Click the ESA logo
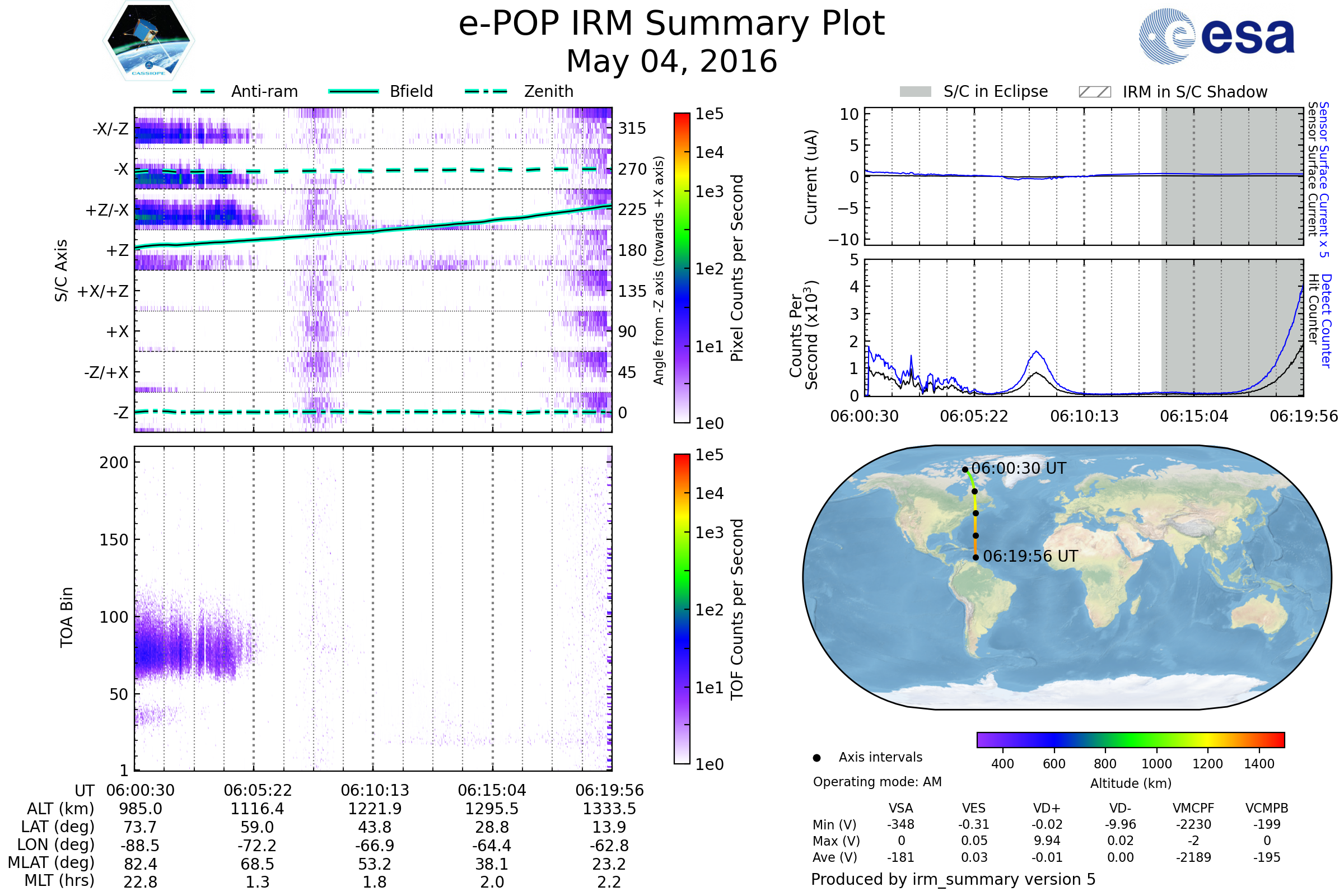 click(x=1216, y=36)
